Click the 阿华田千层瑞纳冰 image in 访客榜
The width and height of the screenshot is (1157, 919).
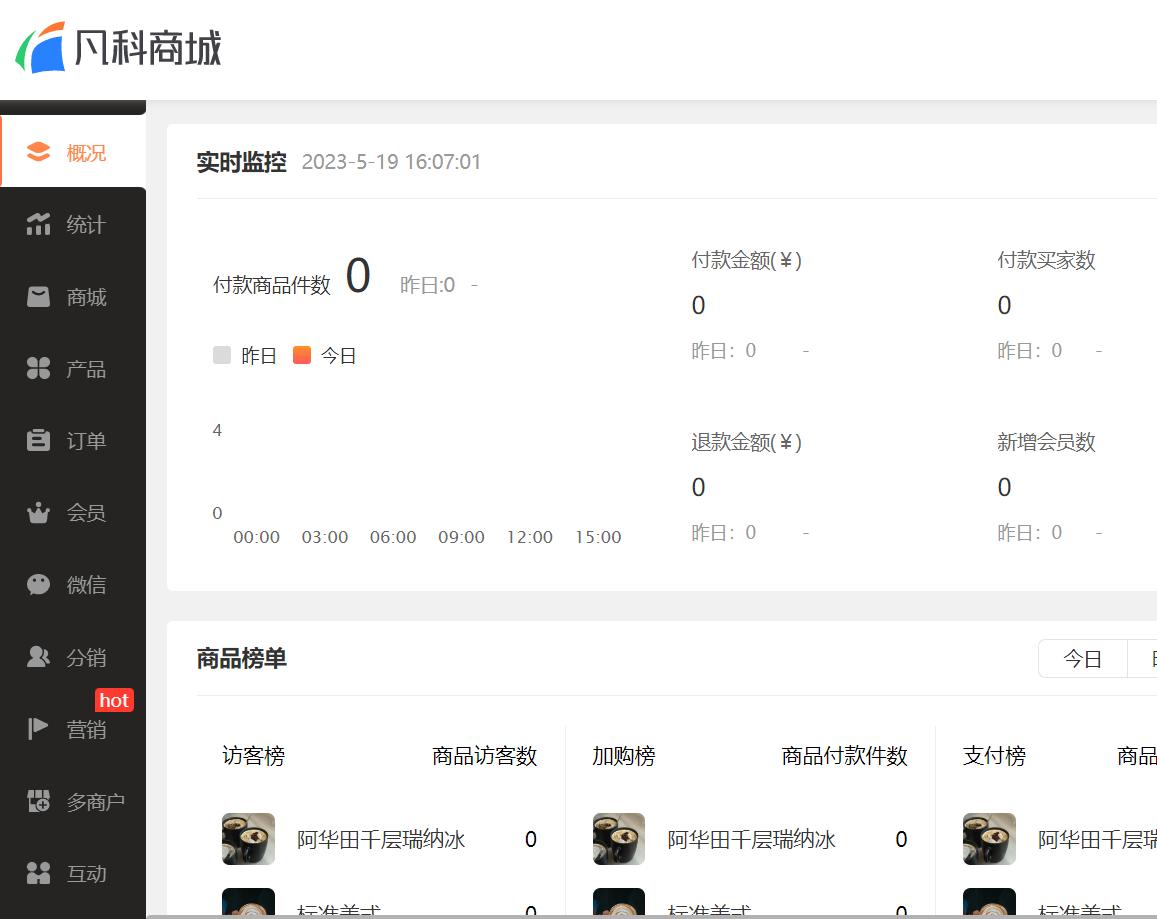pyautogui.click(x=248, y=839)
